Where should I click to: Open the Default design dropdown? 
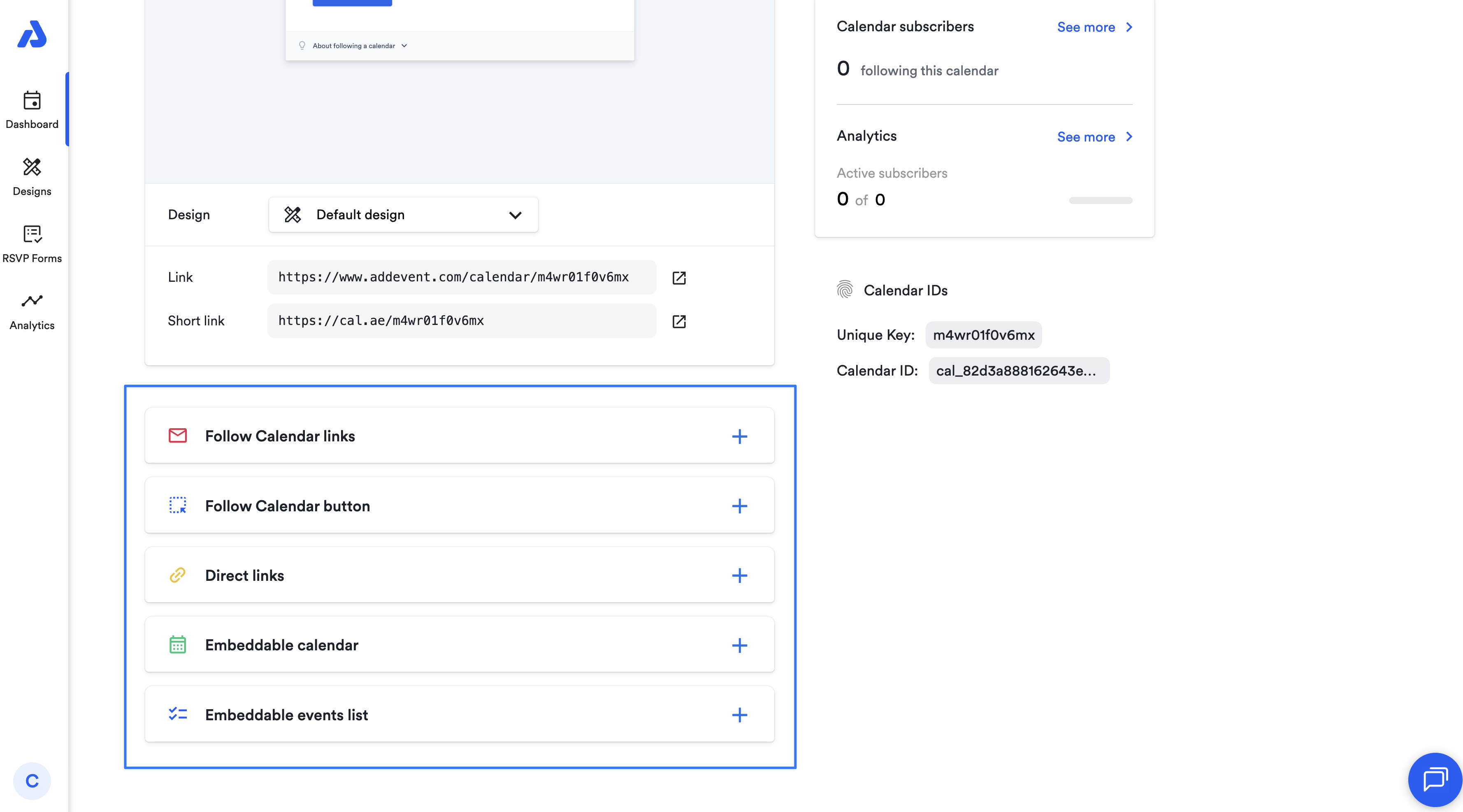tap(403, 215)
